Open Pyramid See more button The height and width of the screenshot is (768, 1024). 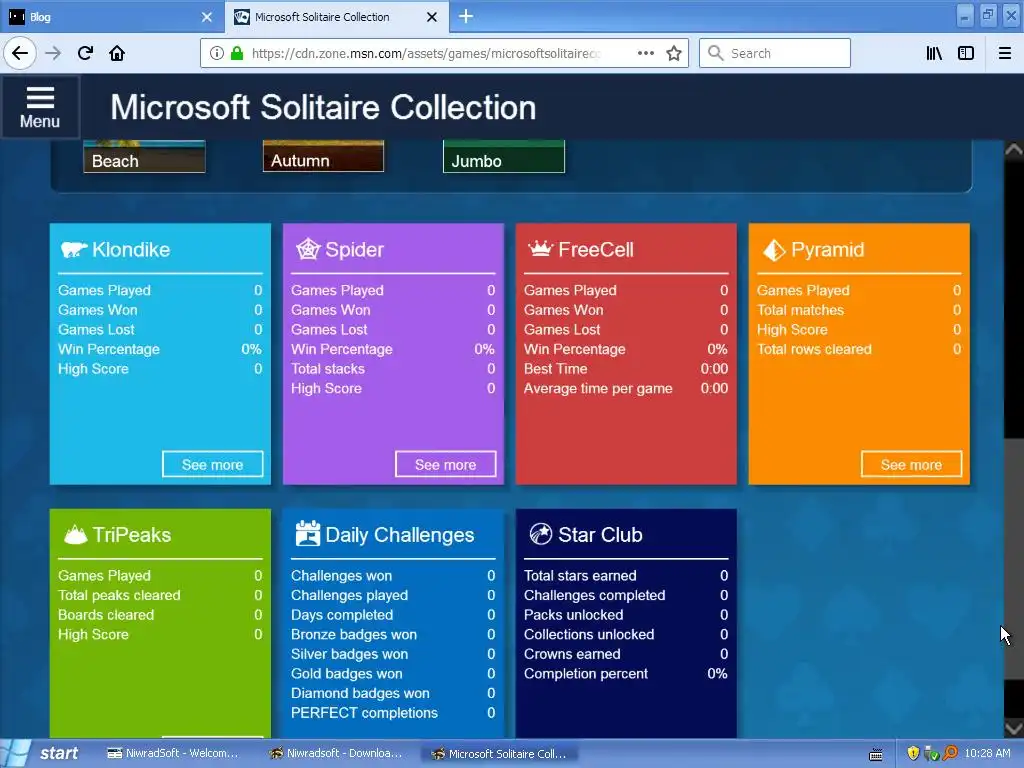coord(911,464)
